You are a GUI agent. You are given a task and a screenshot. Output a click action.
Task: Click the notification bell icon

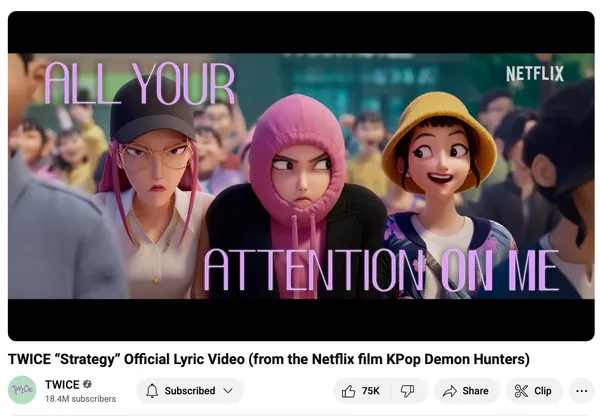152,391
